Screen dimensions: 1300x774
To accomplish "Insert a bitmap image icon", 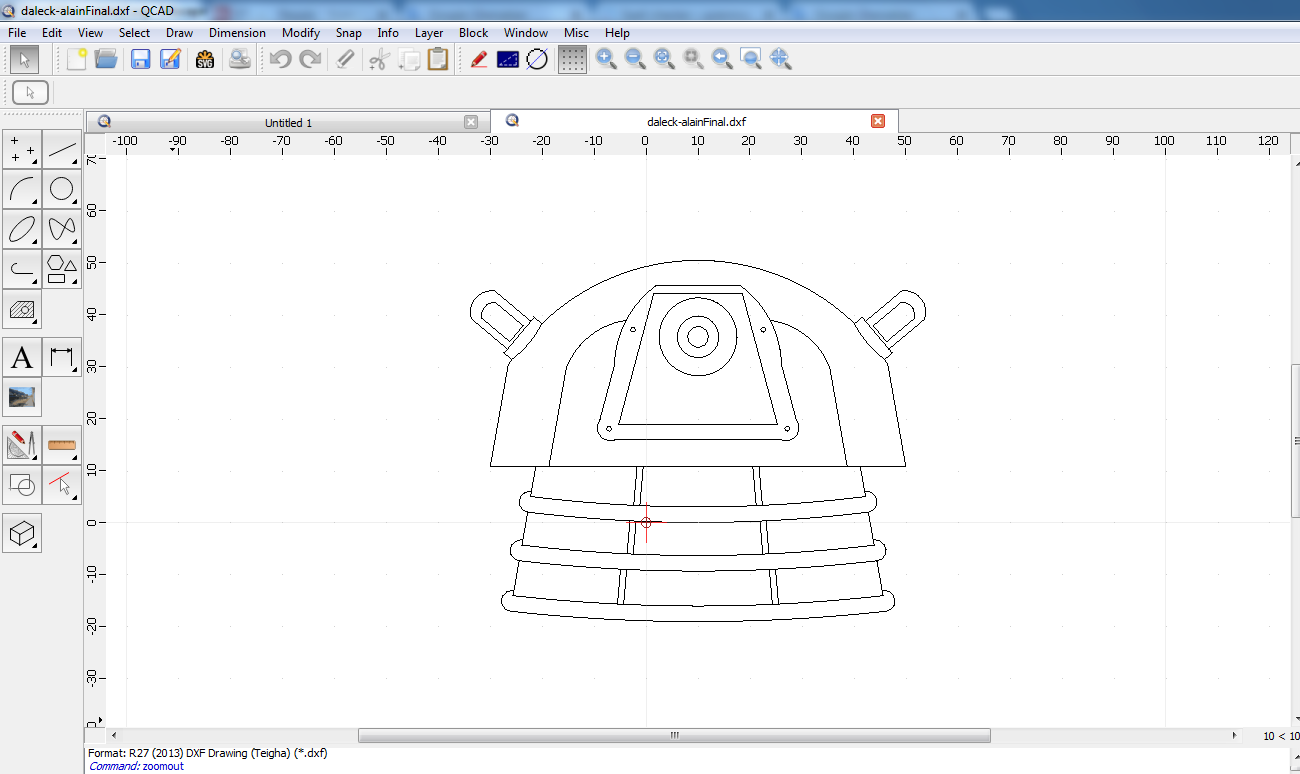I will (x=23, y=397).
